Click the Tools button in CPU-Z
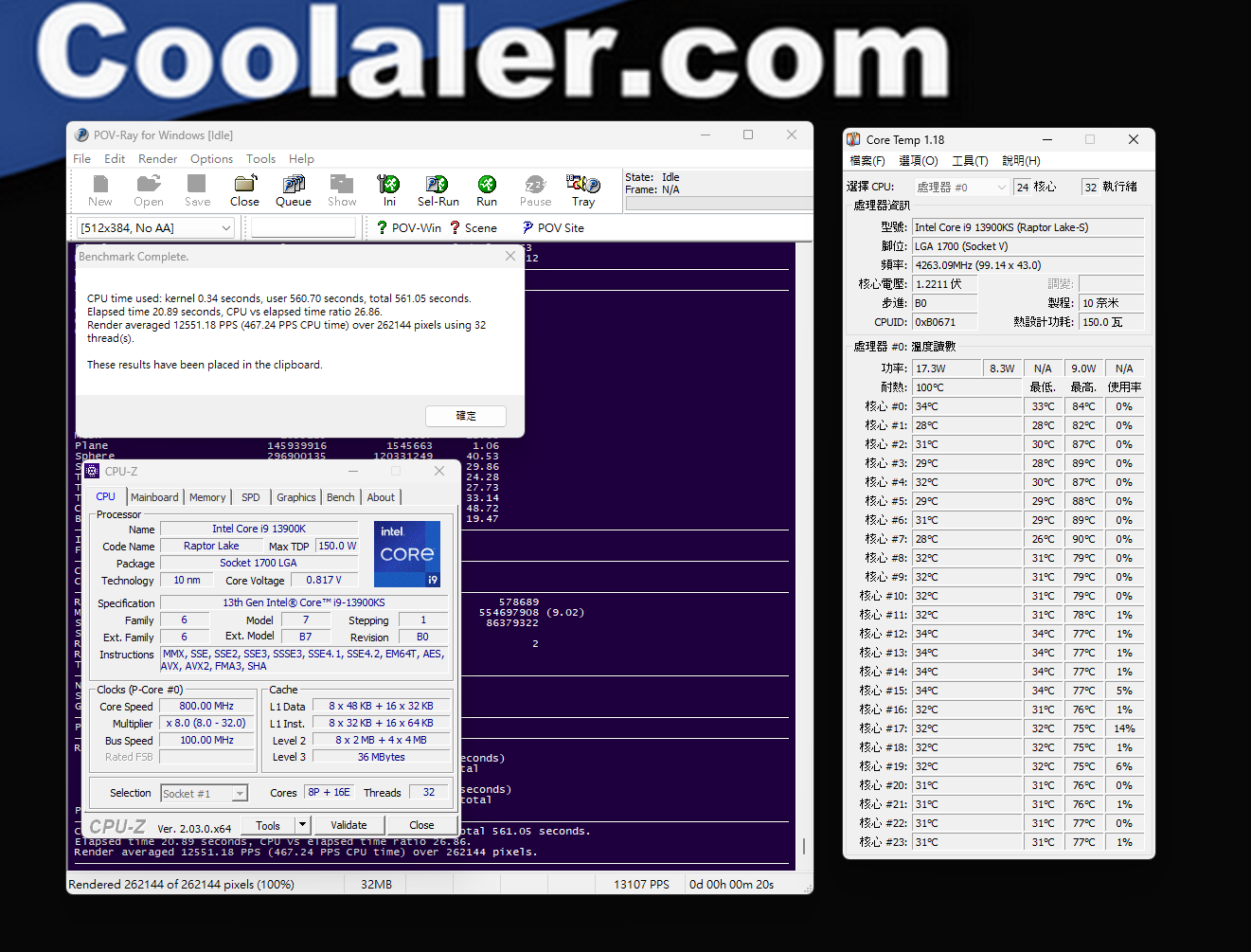 [268, 825]
